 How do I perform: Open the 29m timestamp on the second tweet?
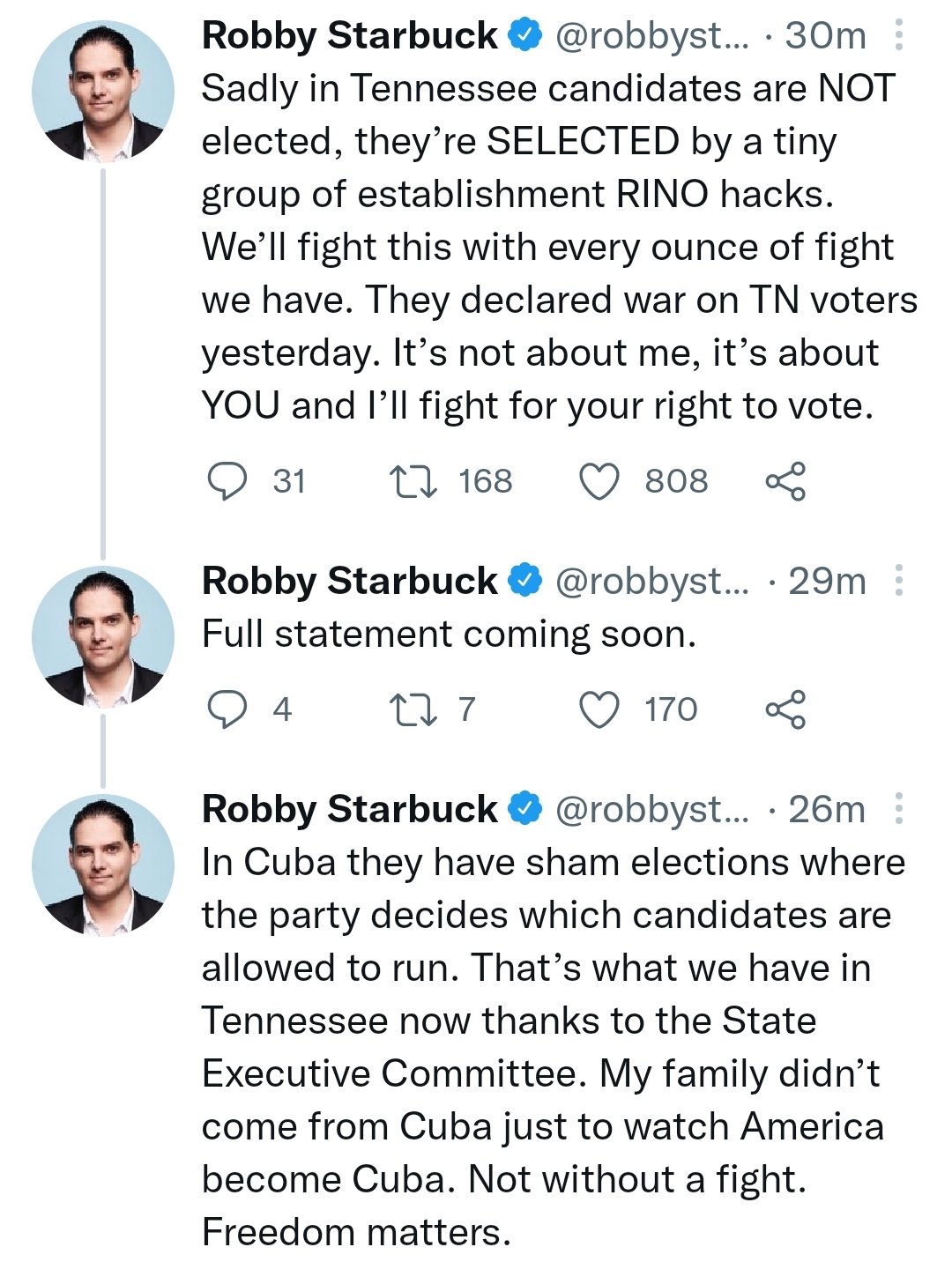coord(827,581)
